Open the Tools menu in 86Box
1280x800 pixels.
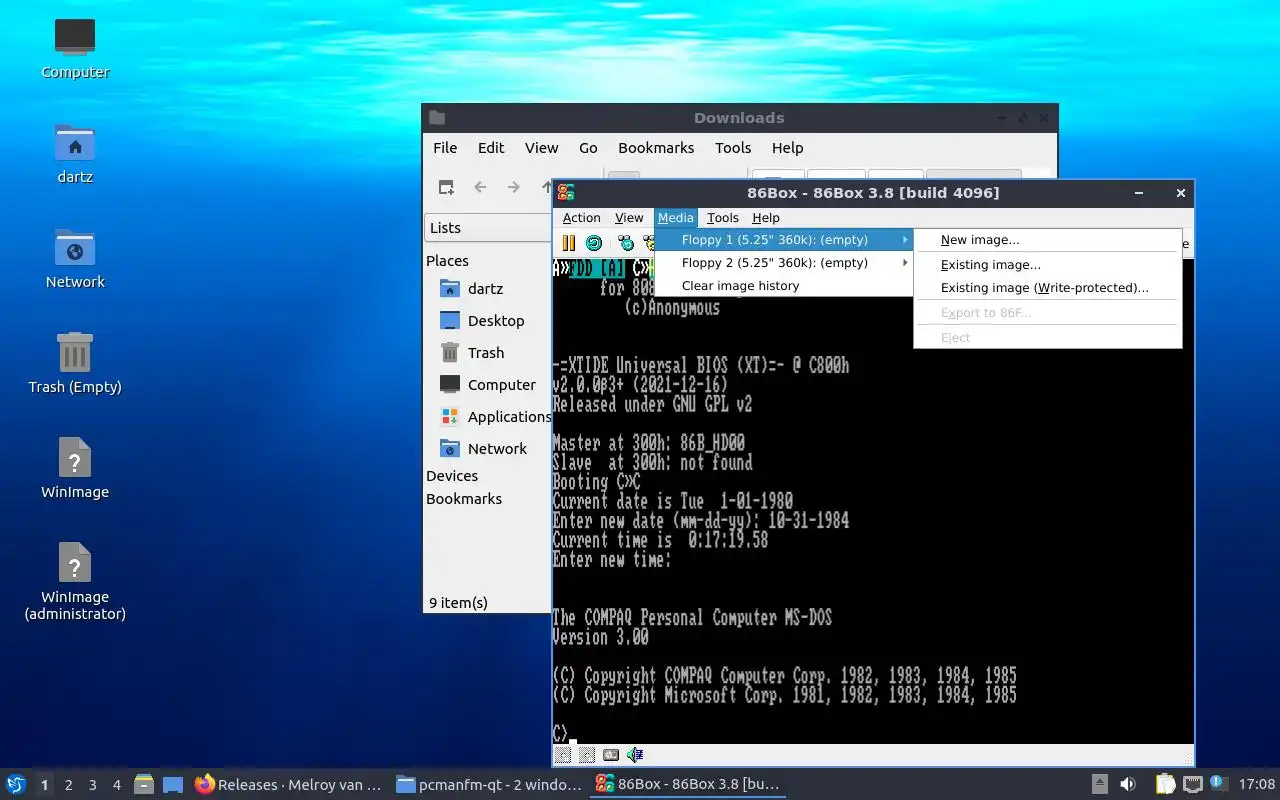point(722,218)
